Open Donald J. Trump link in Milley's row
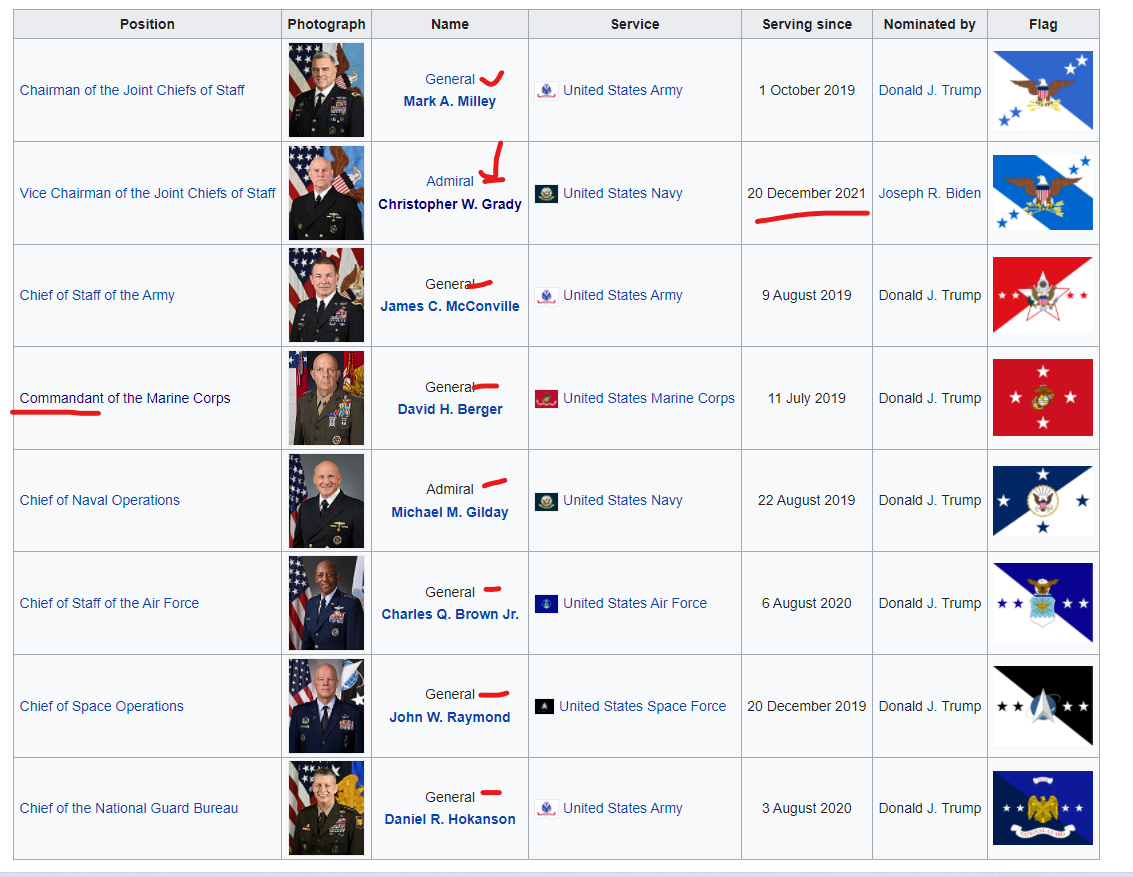Image resolution: width=1133 pixels, height=877 pixels. coord(930,90)
